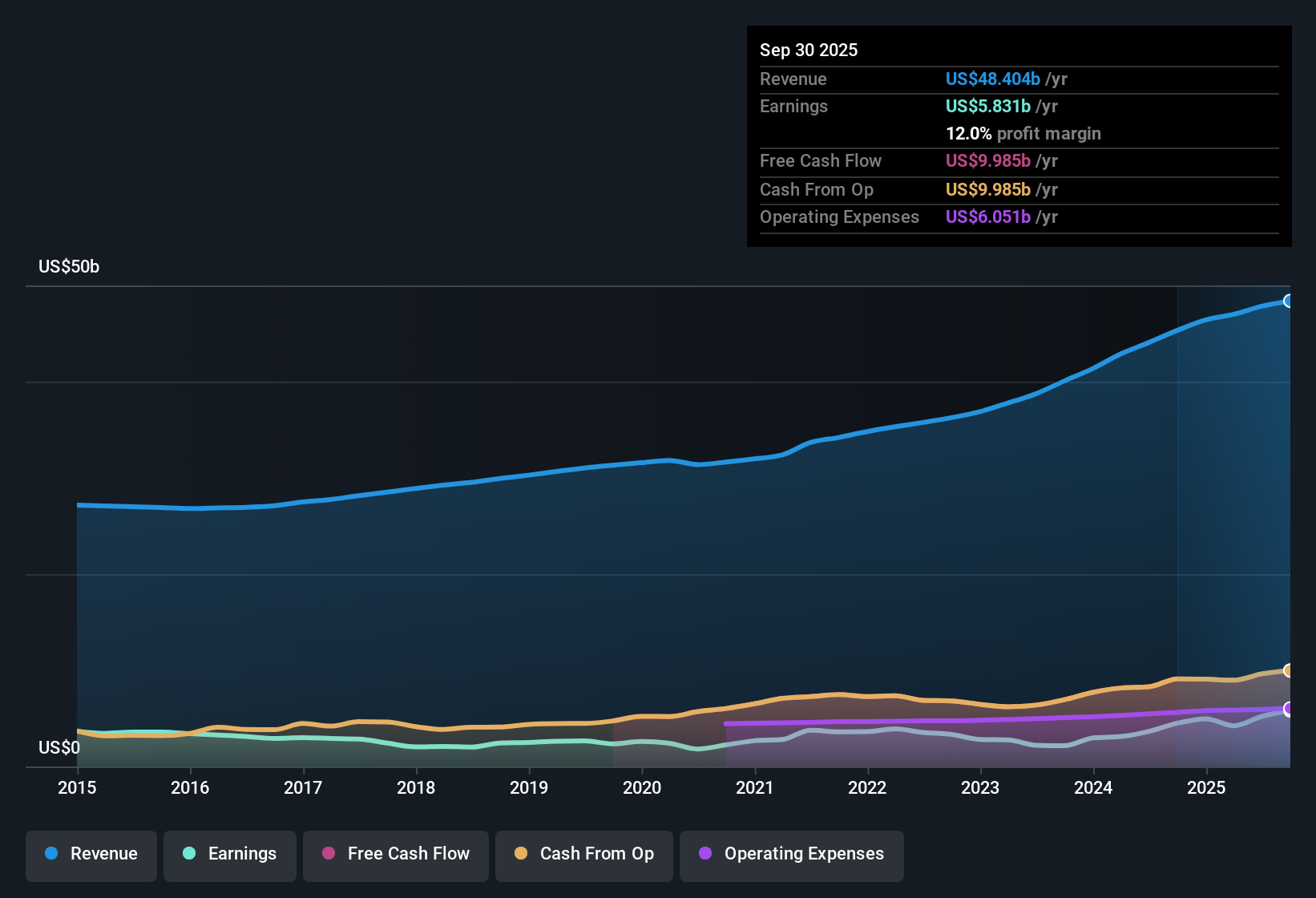The width and height of the screenshot is (1316, 898).
Task: Click the Sep 30 2025 tooltip header
Action: tap(809, 50)
